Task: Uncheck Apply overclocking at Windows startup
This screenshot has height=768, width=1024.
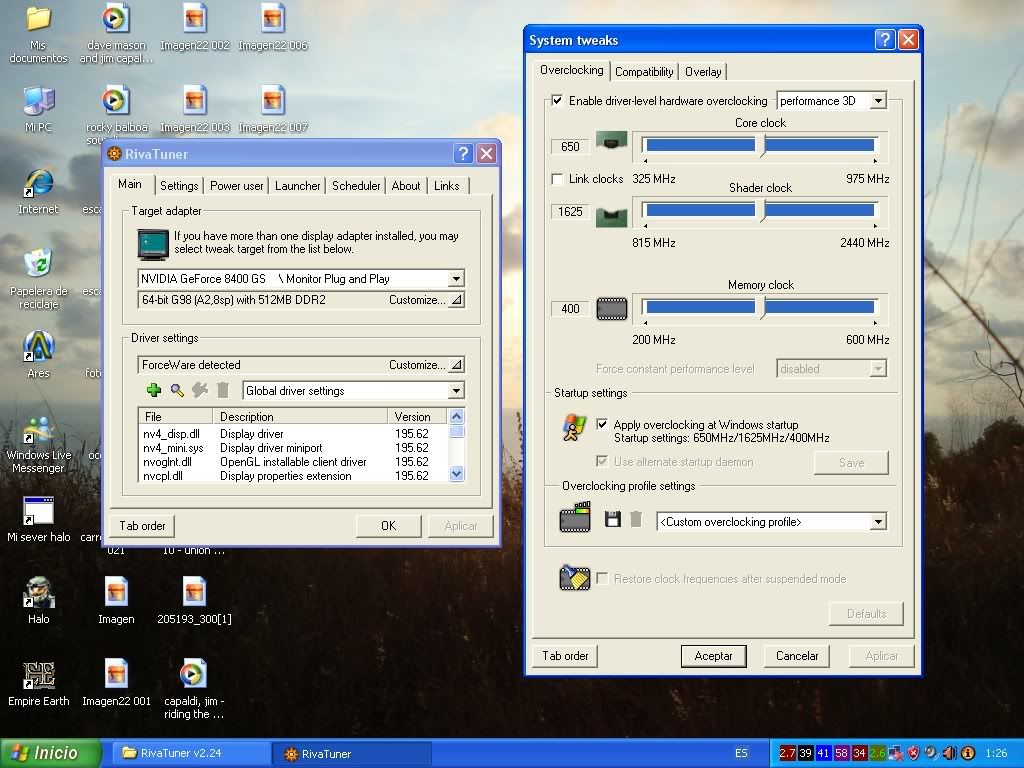Action: [602, 424]
